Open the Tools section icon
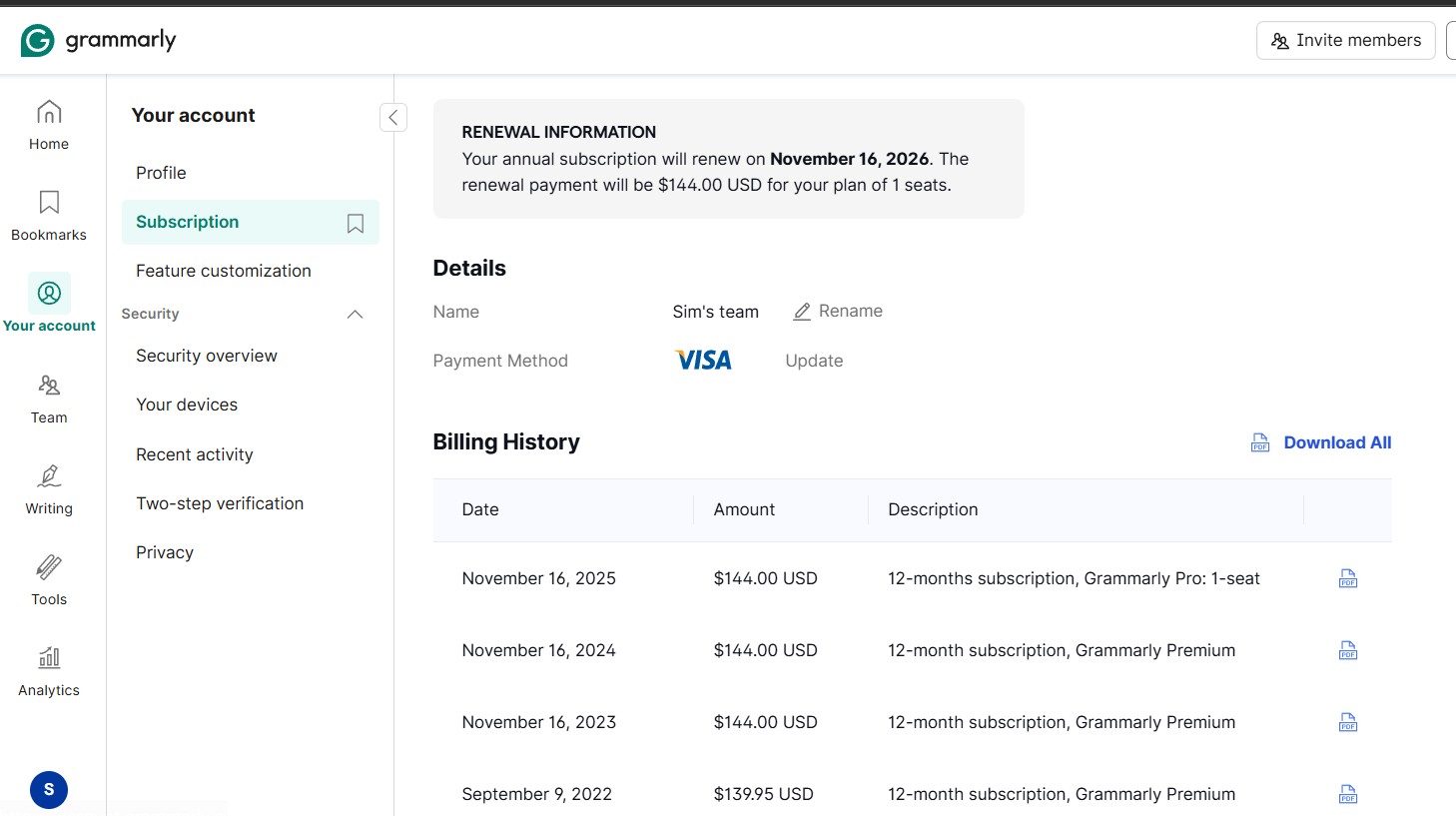 click(x=49, y=567)
